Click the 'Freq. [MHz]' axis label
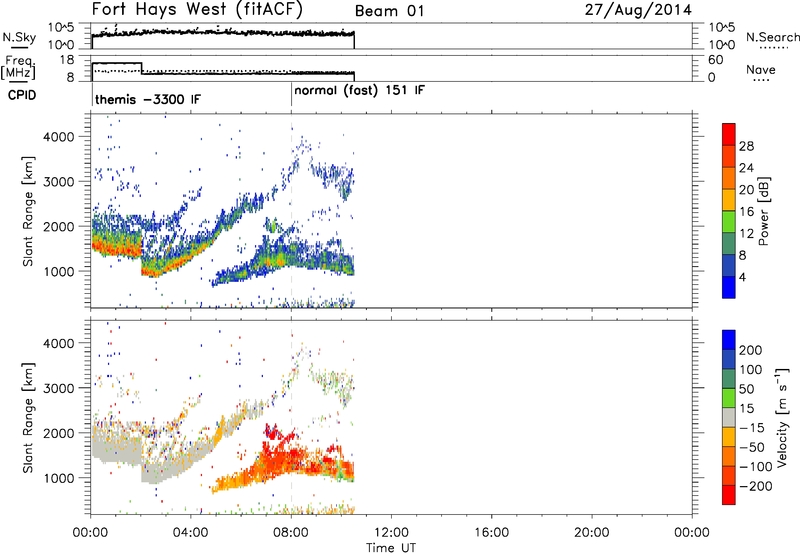The width and height of the screenshot is (800, 554). (x=19, y=67)
